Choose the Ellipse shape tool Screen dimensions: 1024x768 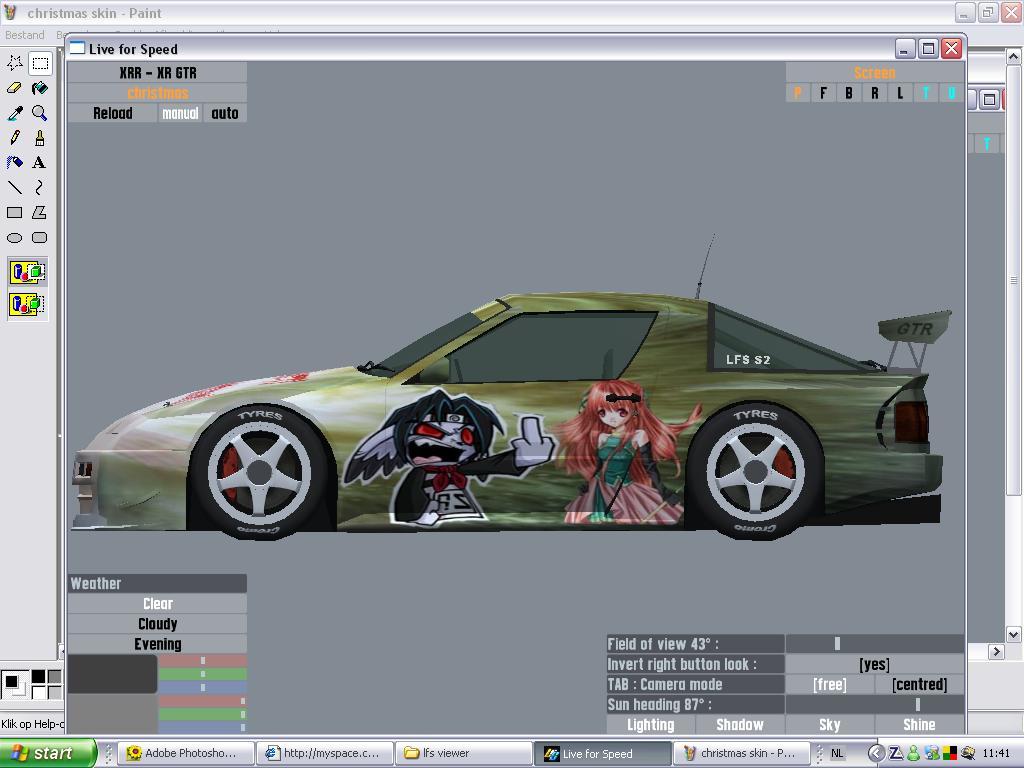click(x=14, y=238)
